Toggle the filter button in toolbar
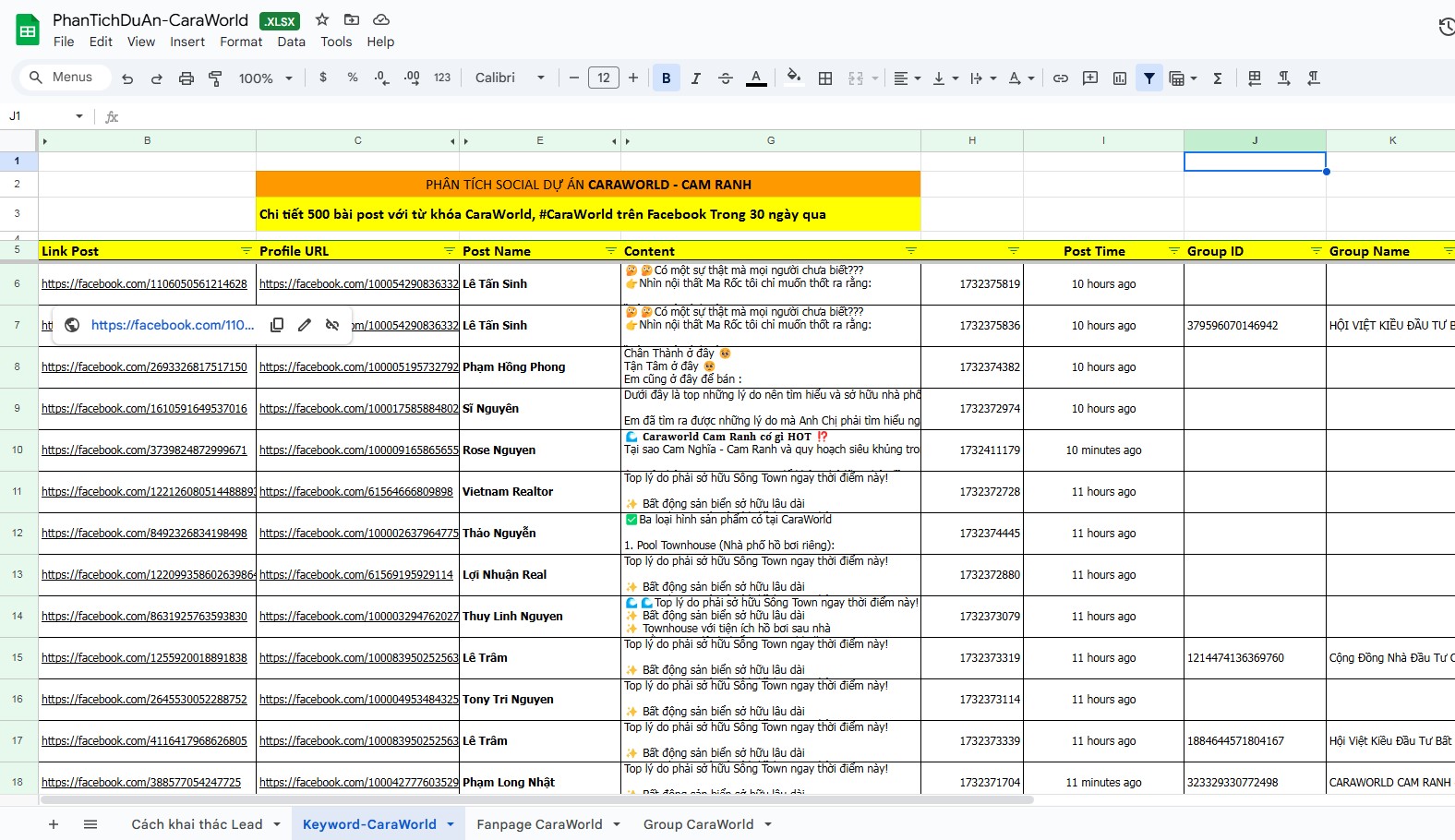The width and height of the screenshot is (1455, 840). (x=1149, y=78)
